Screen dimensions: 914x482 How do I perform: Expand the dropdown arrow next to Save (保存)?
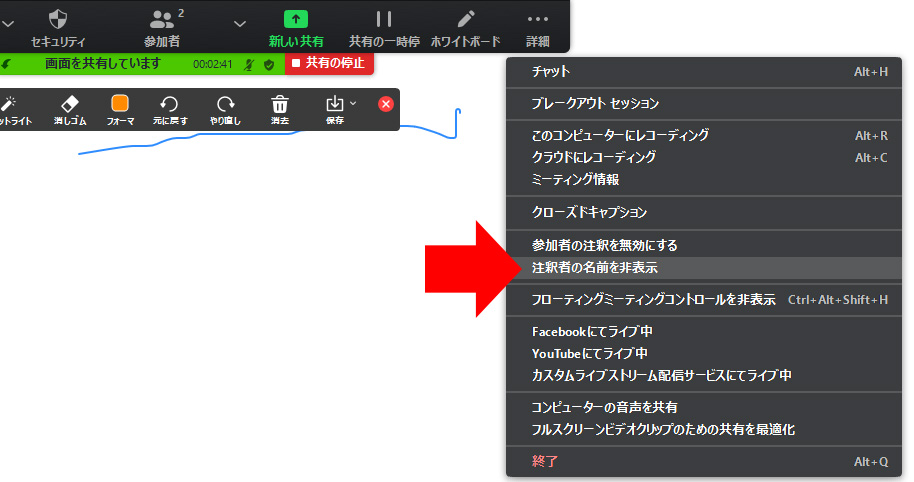coord(353,103)
